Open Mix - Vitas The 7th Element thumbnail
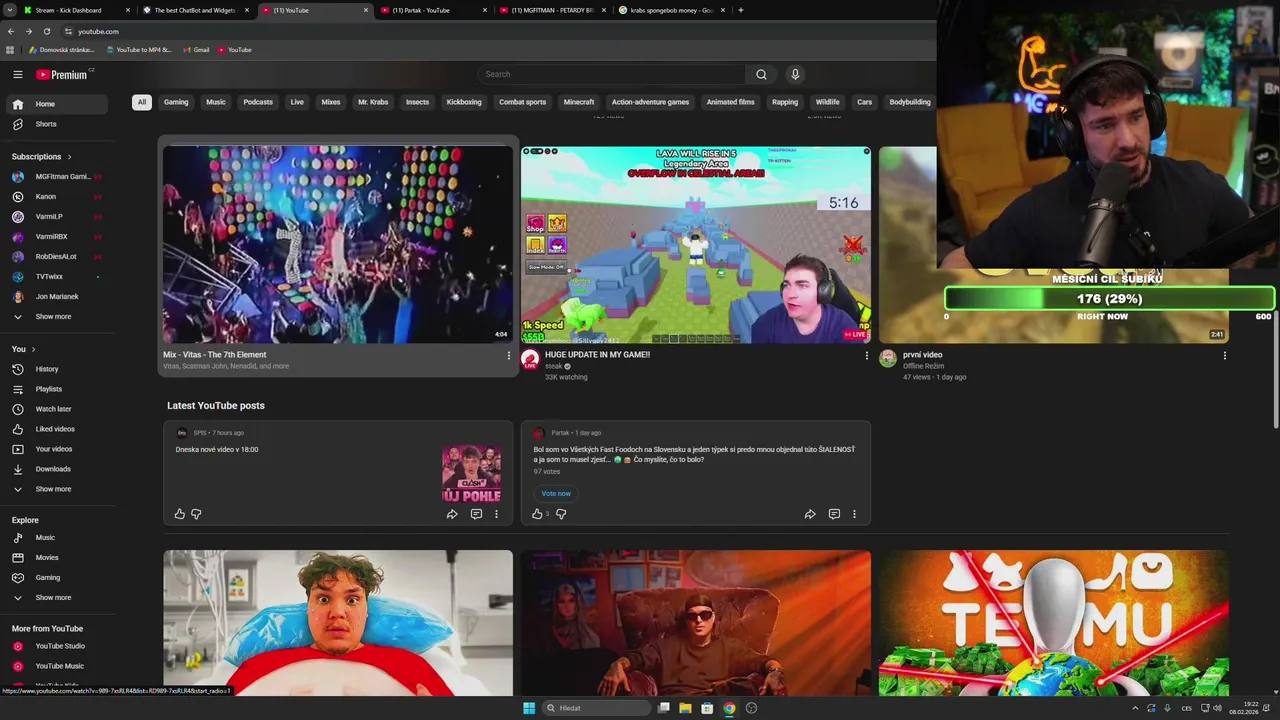The image size is (1280, 720). coord(338,245)
